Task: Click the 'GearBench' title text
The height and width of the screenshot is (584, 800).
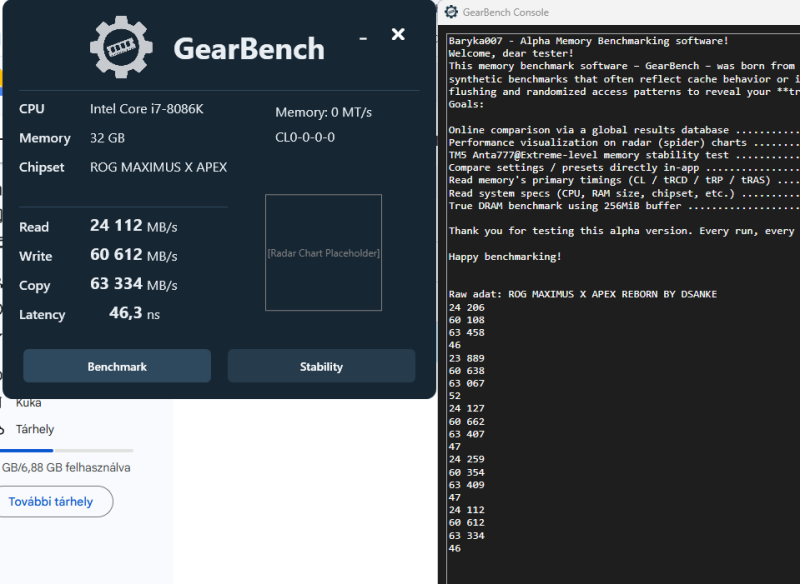Action: pos(249,49)
